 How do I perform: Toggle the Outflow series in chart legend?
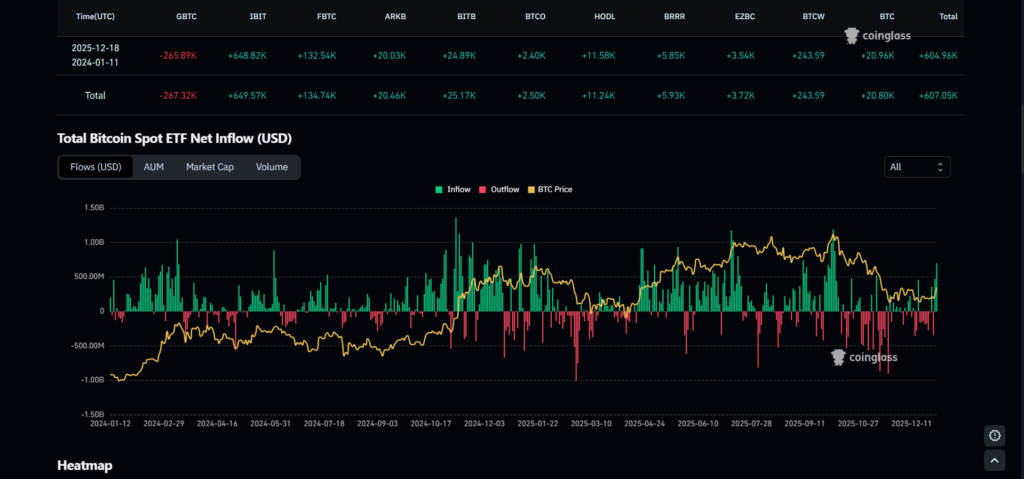pyautogui.click(x=499, y=189)
